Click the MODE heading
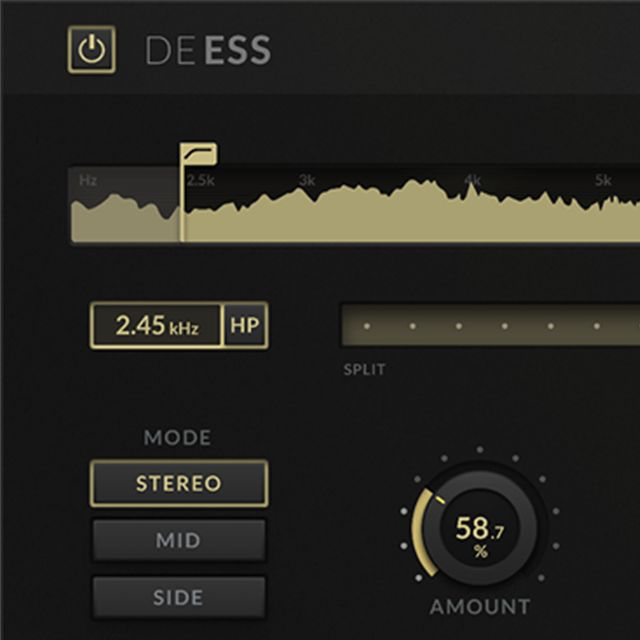Viewport: 640px width, 640px height. coord(178,438)
